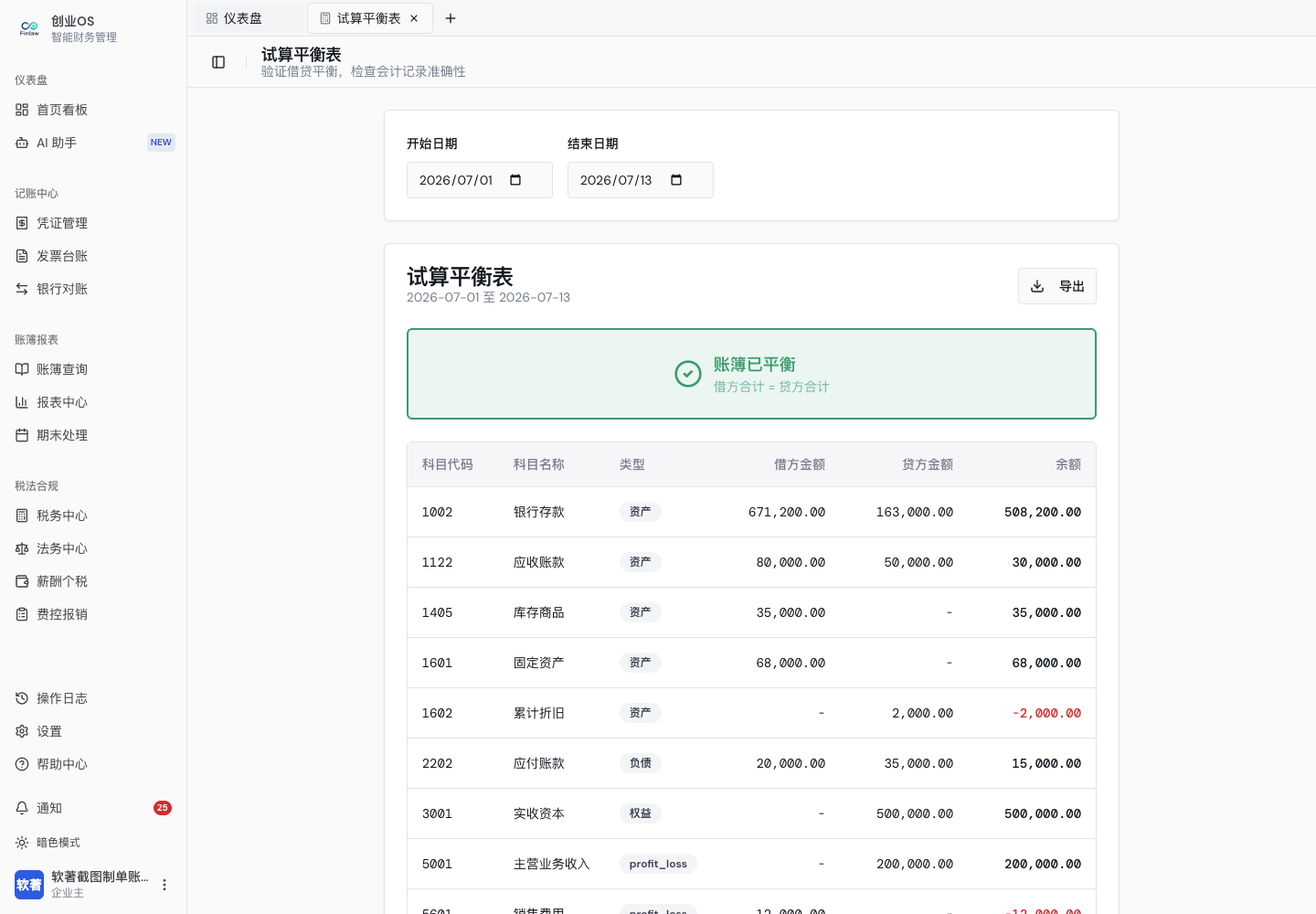Click the 科目代码 column header
Screen dimensions: 1316x914
[x=448, y=464]
